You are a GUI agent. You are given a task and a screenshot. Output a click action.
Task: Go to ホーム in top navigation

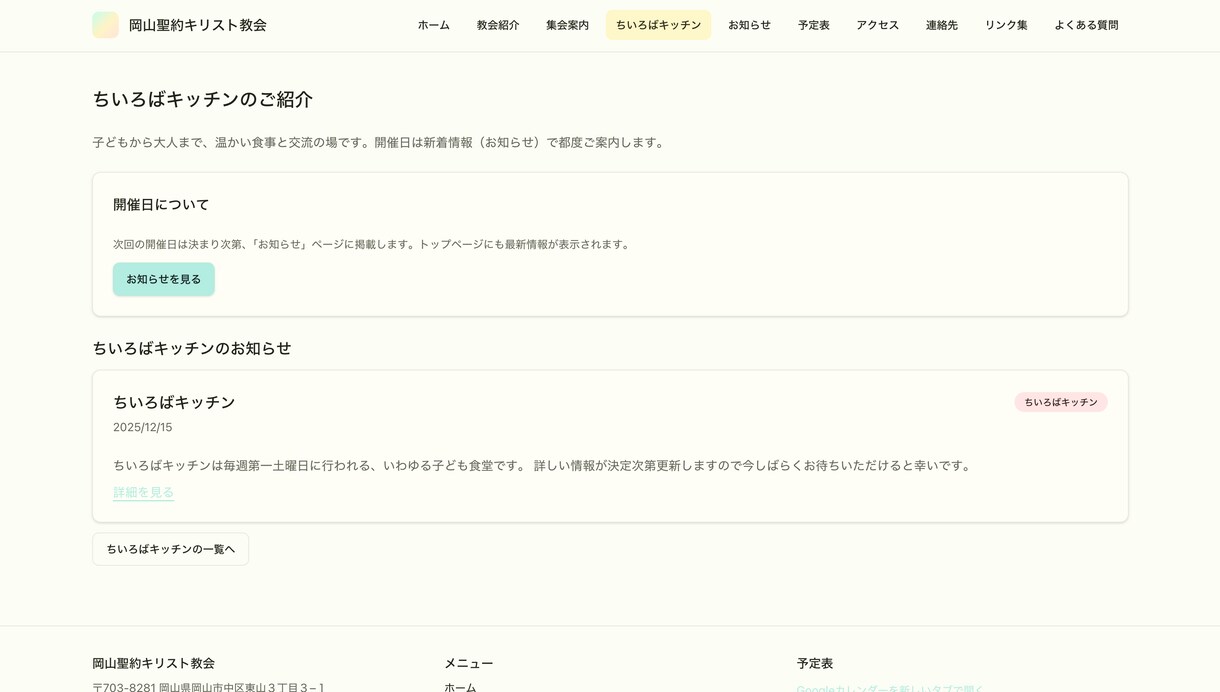[x=434, y=25]
